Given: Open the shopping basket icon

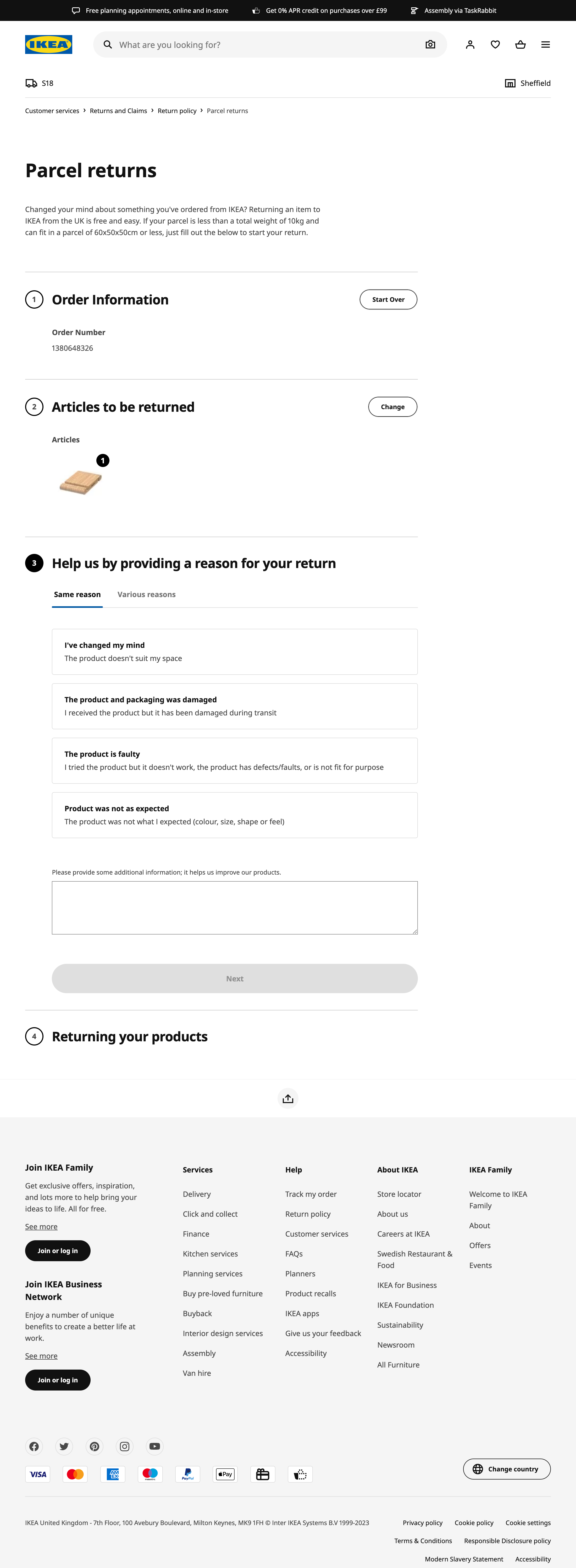Looking at the screenshot, I should click(520, 45).
